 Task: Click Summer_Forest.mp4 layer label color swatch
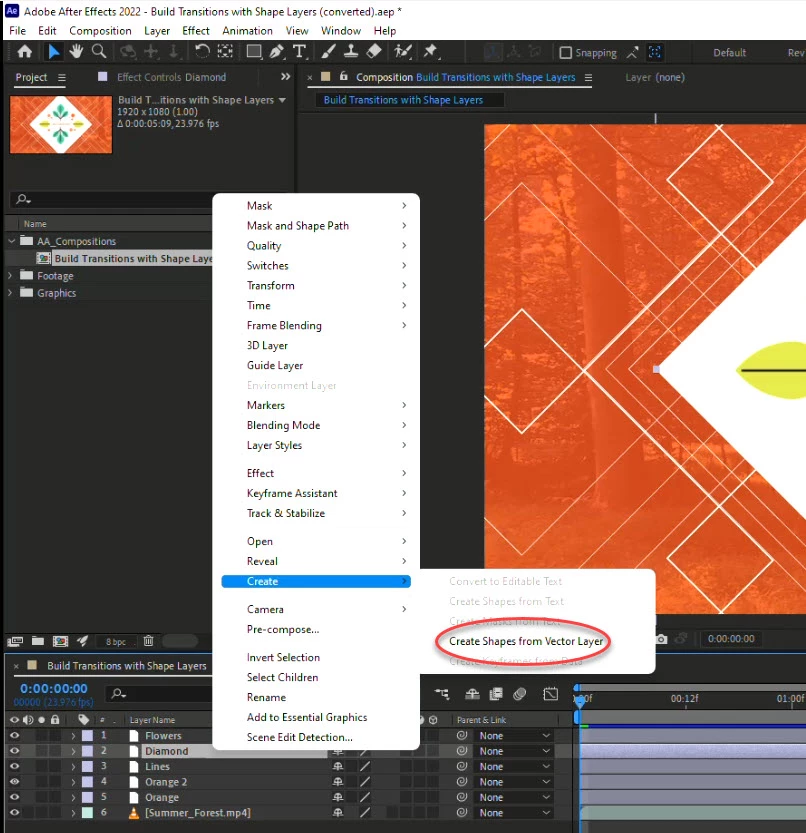click(87, 813)
